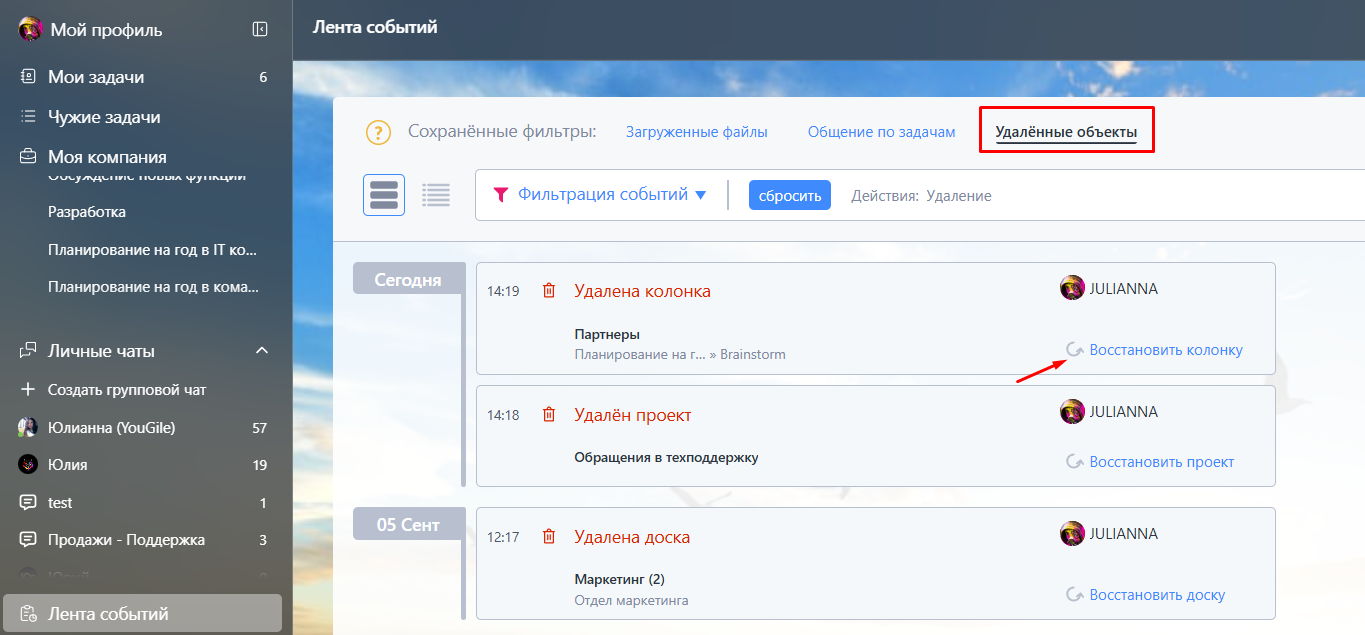Click restore icon next to Восстановить доску
This screenshot has width=1365, height=635.
point(1075,595)
